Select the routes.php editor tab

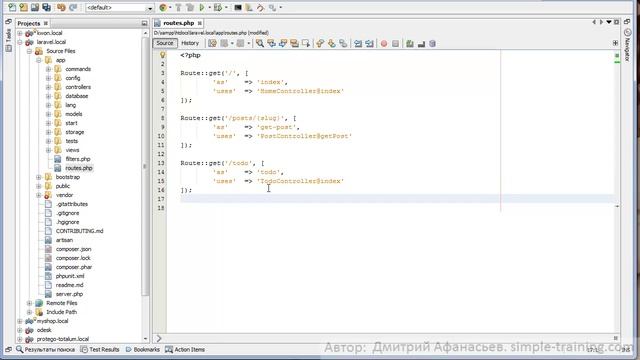[179, 23]
